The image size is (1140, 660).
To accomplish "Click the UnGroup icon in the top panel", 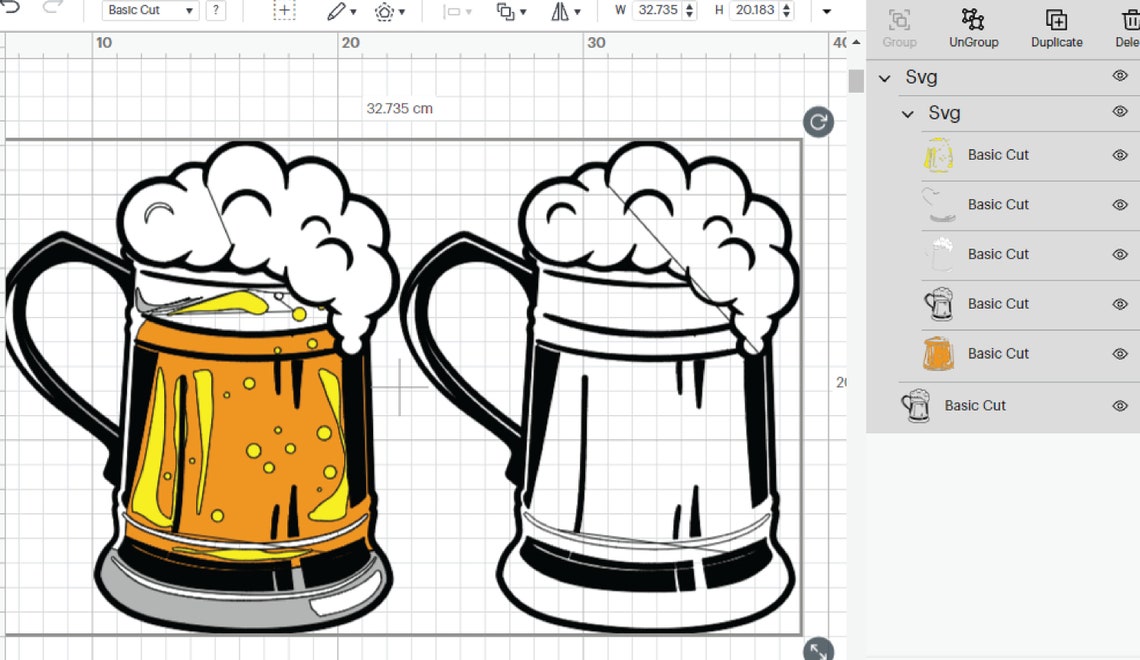I will [973, 26].
